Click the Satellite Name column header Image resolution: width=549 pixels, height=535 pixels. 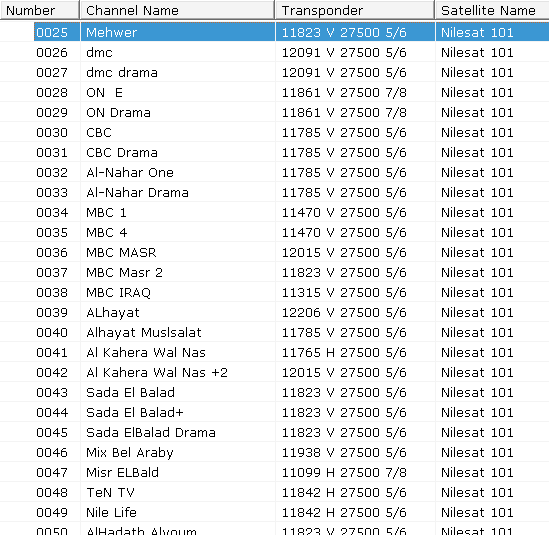tap(492, 11)
